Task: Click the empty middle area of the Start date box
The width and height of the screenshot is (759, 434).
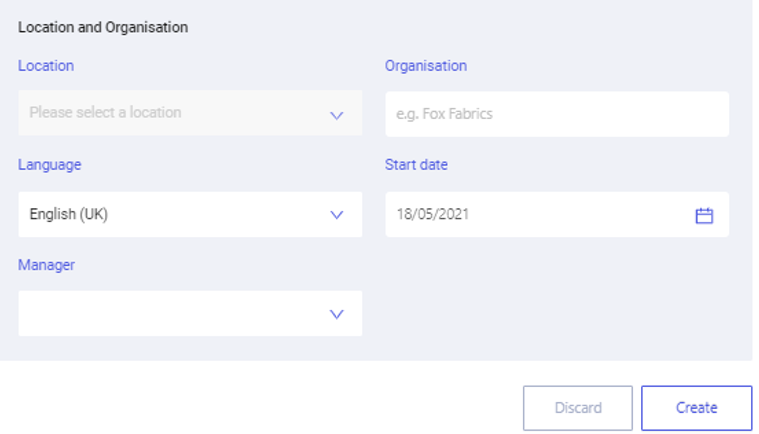Action: point(581,214)
